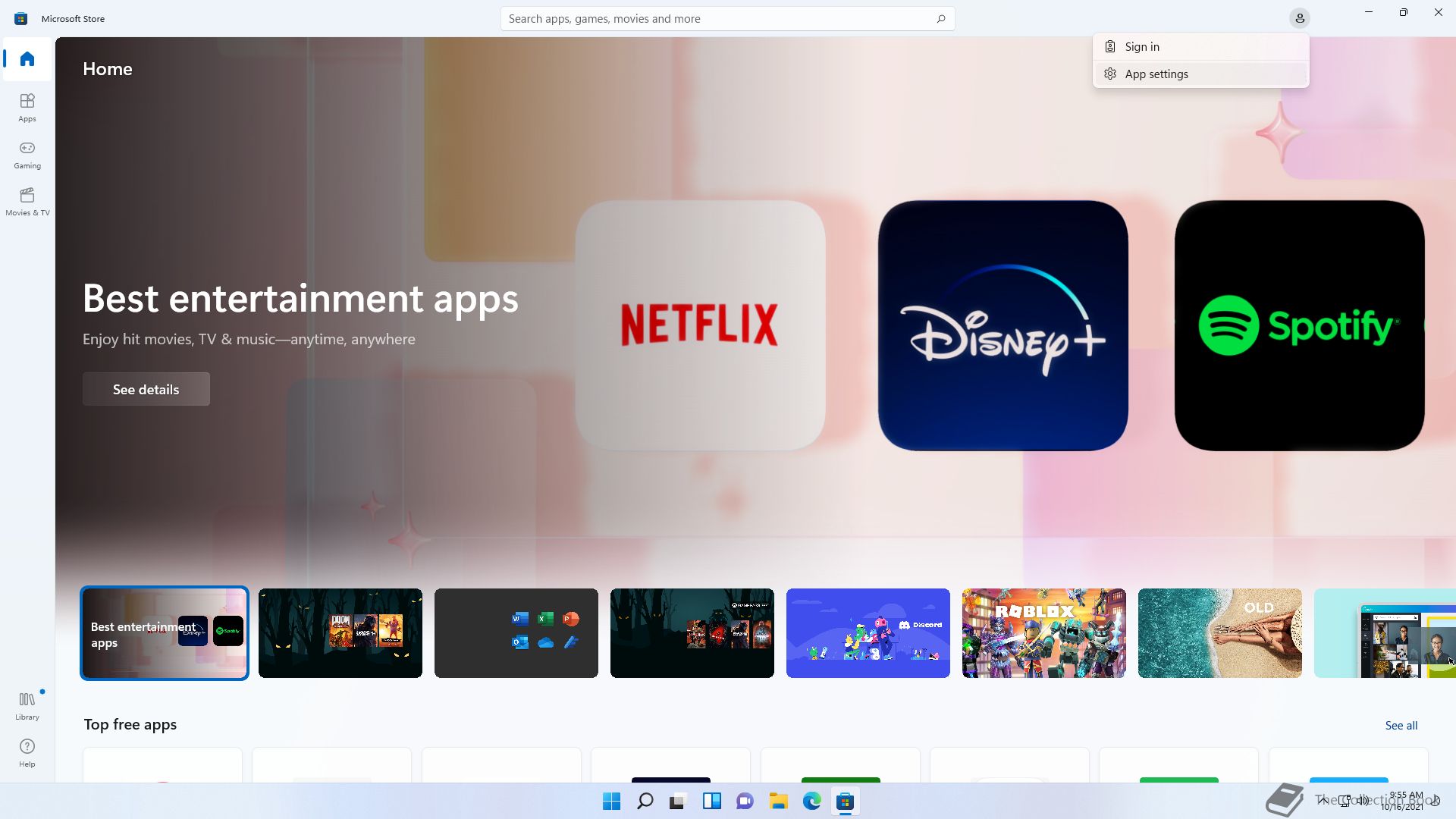Select the Doom spooky forest games card

(340, 633)
